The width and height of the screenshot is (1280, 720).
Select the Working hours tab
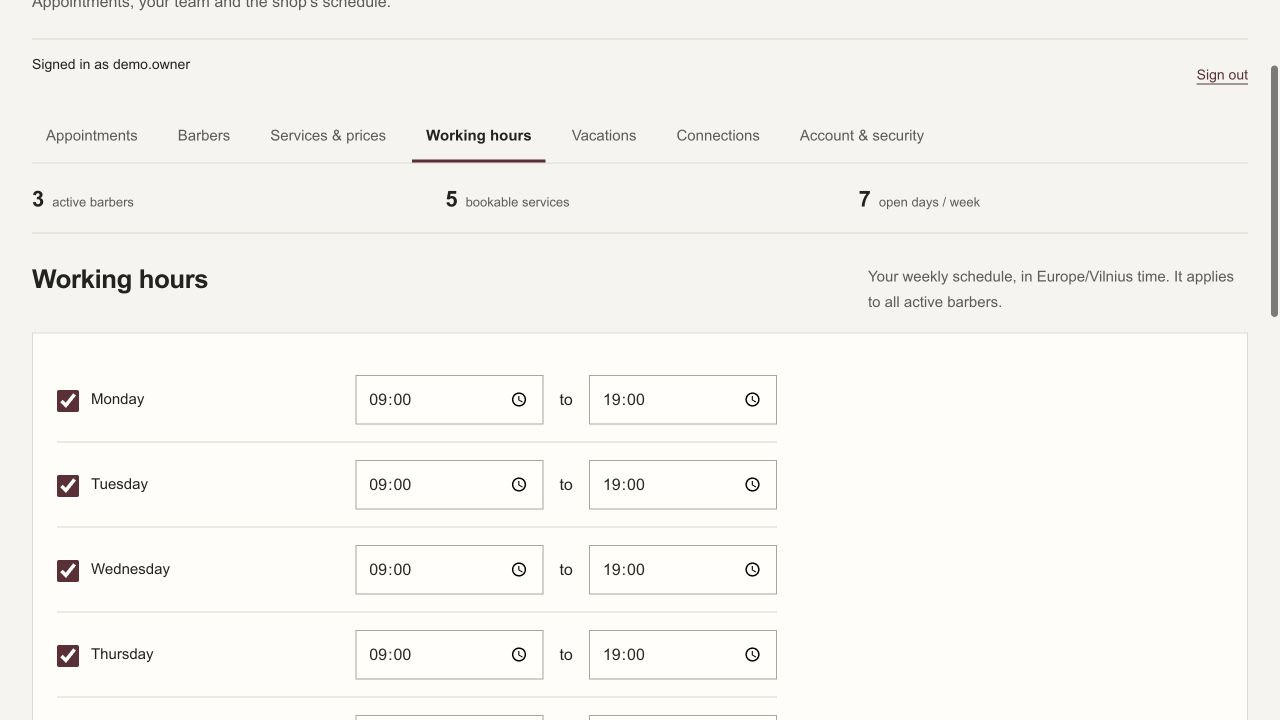pos(479,136)
